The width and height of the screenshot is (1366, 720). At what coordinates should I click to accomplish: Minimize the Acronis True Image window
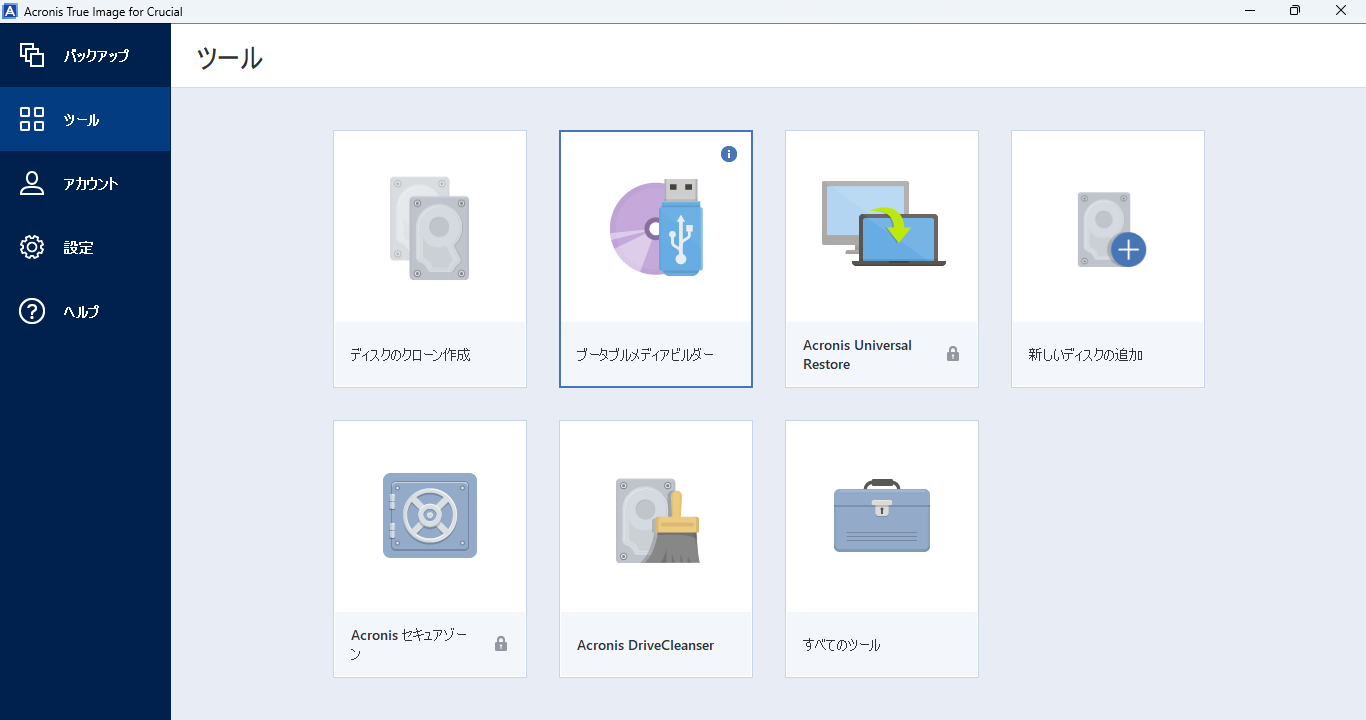pyautogui.click(x=1250, y=11)
